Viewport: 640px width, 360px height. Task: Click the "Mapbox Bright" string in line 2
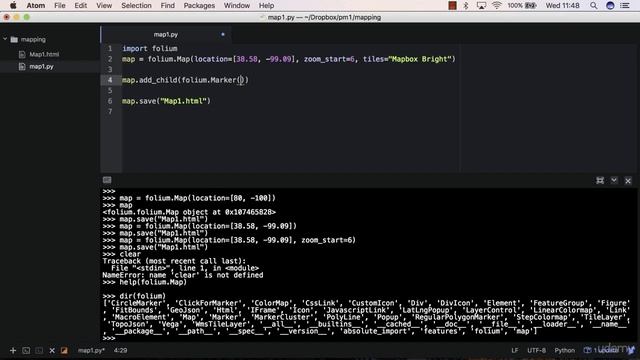(x=420, y=59)
